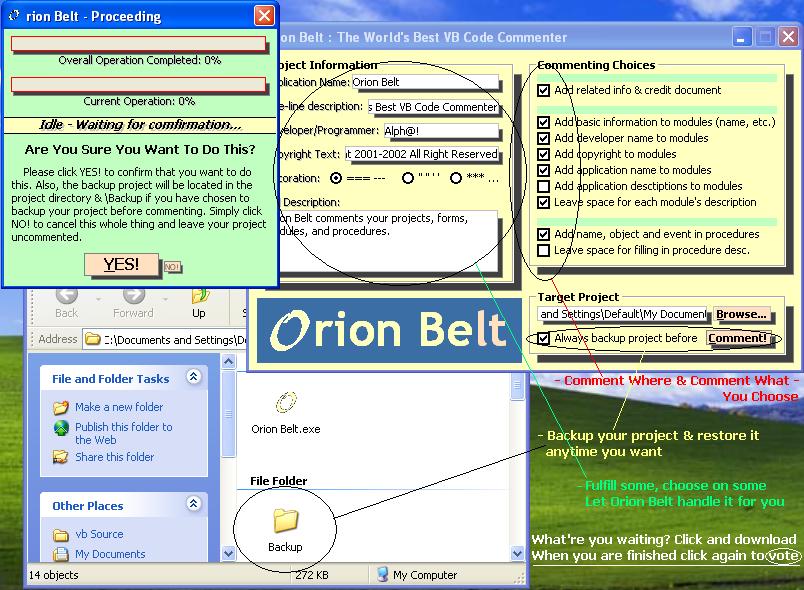Click the Browse... button for target project
804x590 pixels.
pos(741,314)
